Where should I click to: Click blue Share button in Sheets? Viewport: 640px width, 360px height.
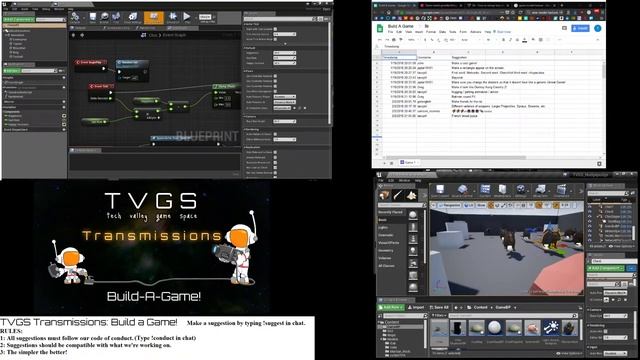click(x=580, y=28)
